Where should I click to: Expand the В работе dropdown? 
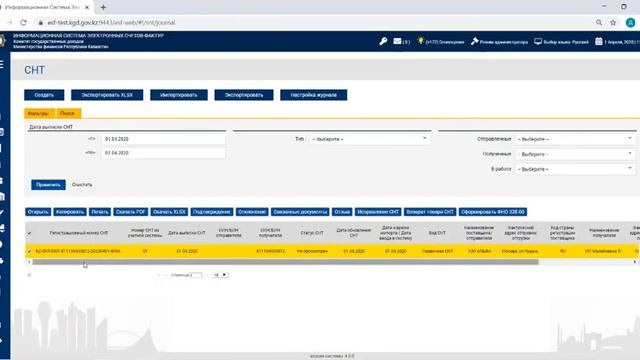pos(575,169)
